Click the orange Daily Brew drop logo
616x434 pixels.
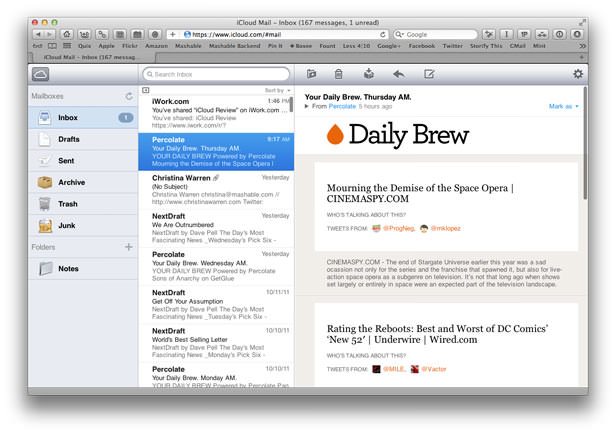[x=335, y=134]
